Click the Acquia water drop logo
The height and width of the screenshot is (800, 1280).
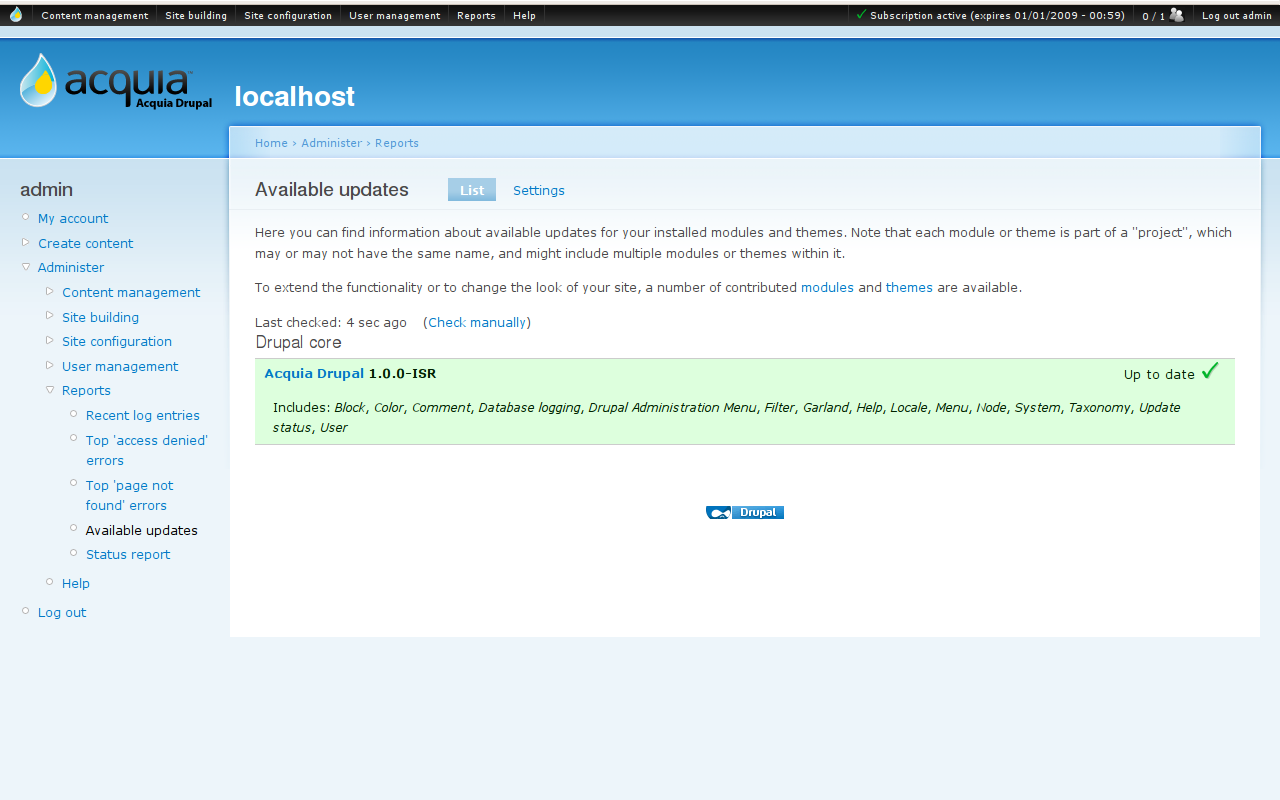[36, 78]
